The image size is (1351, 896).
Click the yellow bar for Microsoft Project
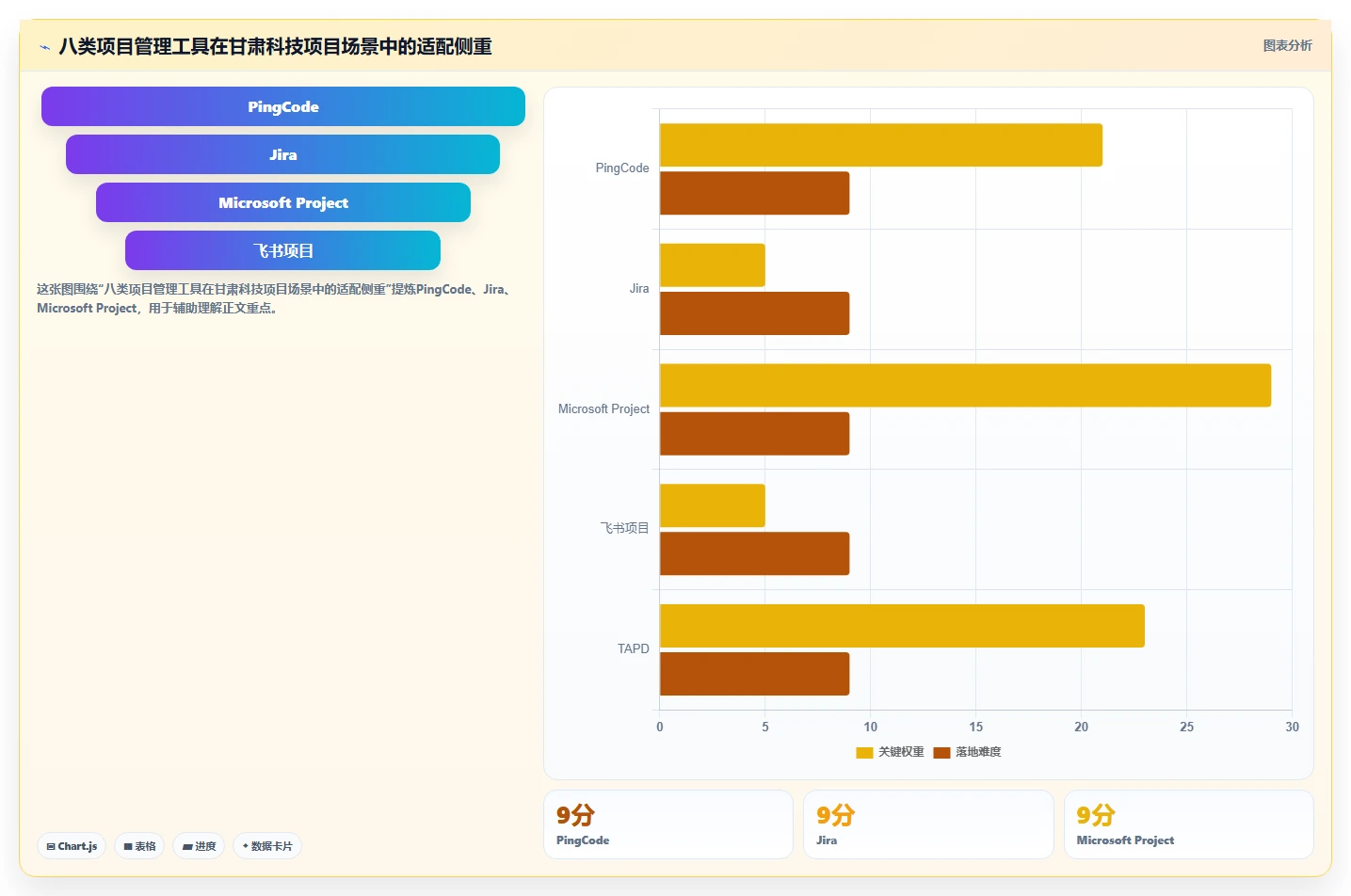[965, 385]
